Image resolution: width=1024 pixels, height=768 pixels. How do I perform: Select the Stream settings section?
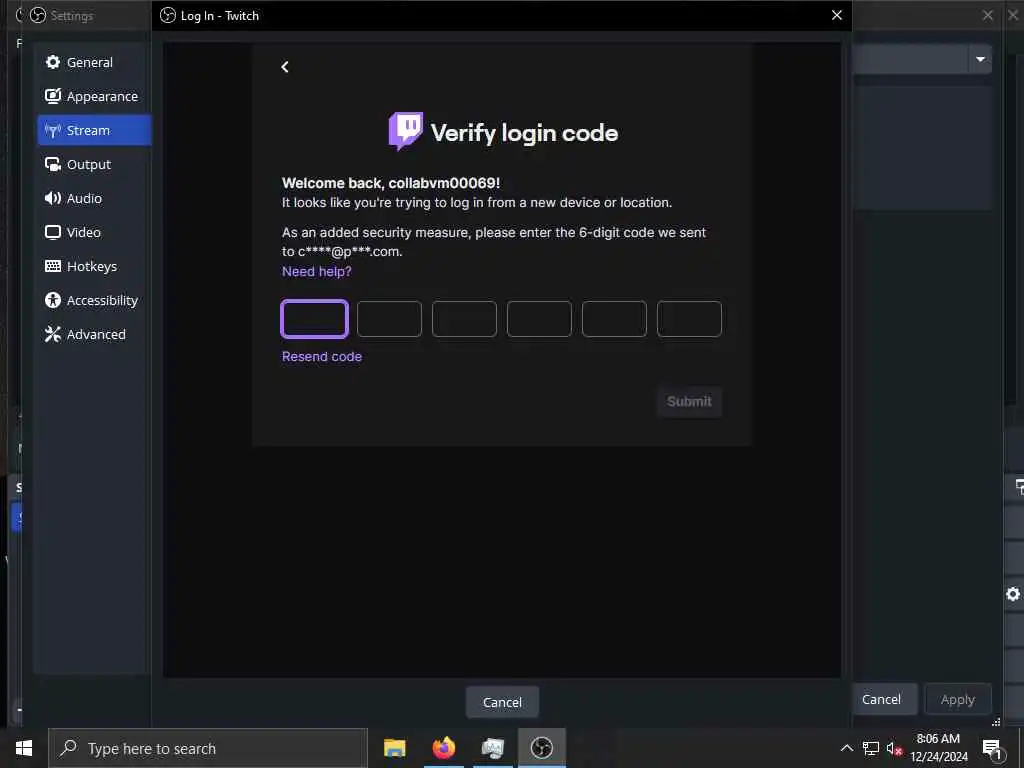(94, 130)
